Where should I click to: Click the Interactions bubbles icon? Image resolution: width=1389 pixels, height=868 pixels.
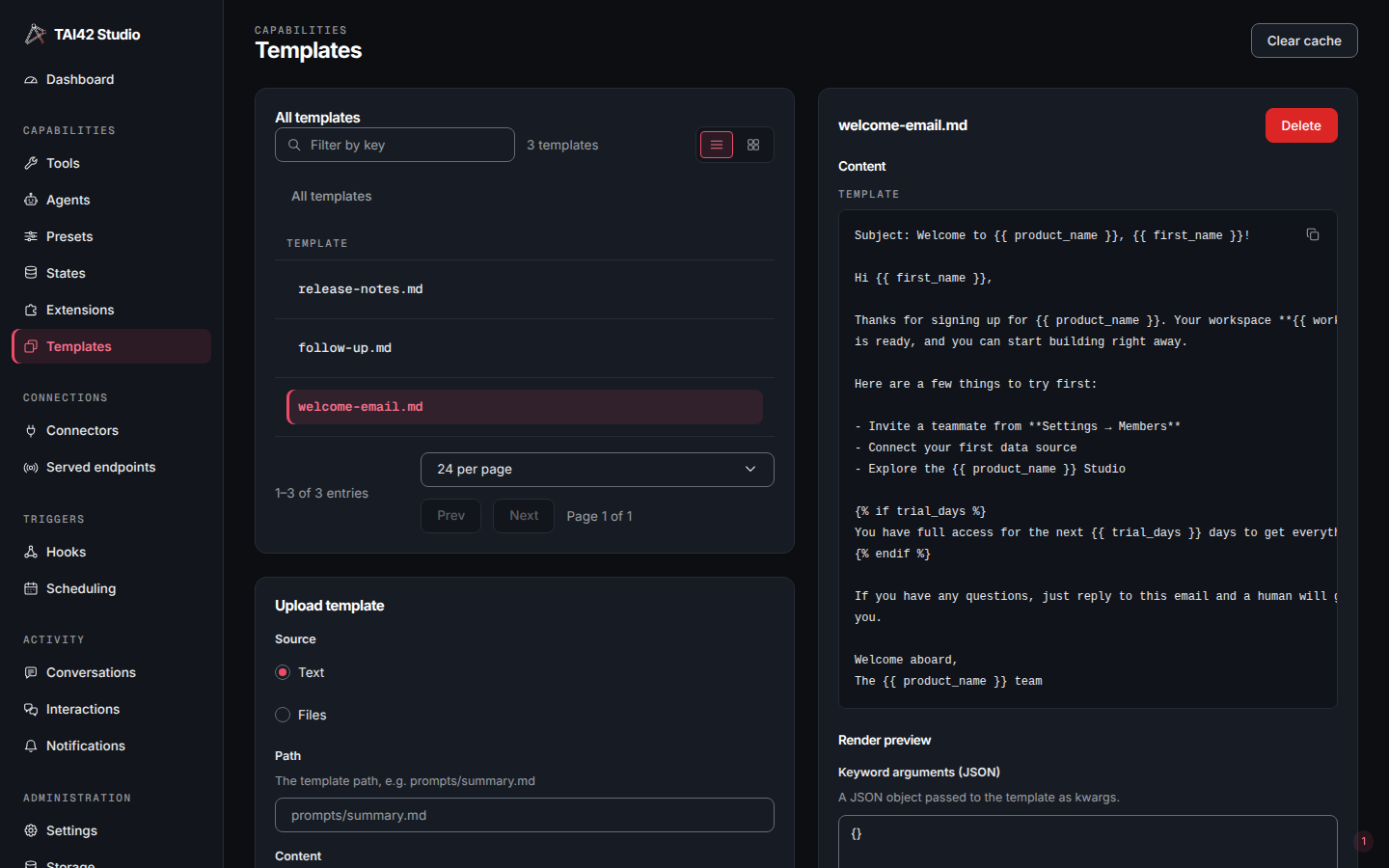(31, 709)
